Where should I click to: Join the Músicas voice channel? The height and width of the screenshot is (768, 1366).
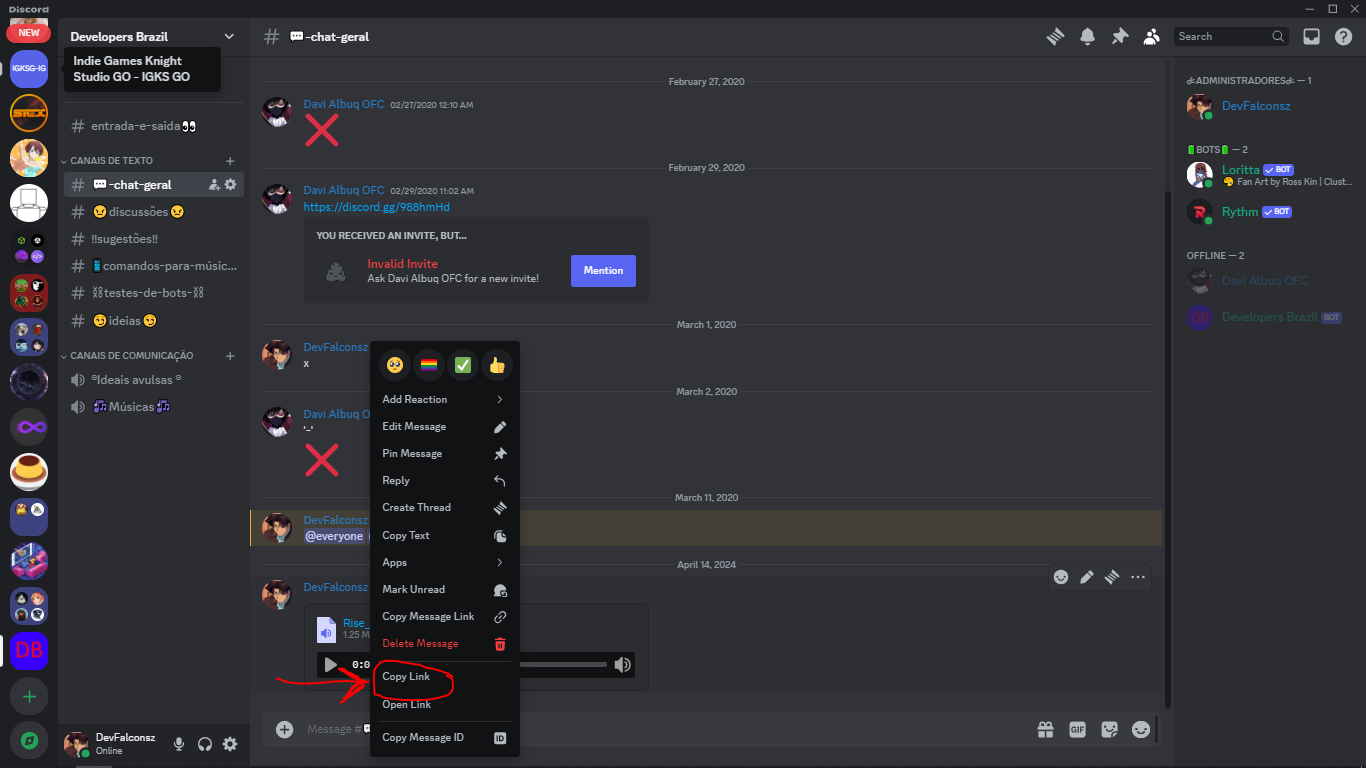click(x=154, y=407)
